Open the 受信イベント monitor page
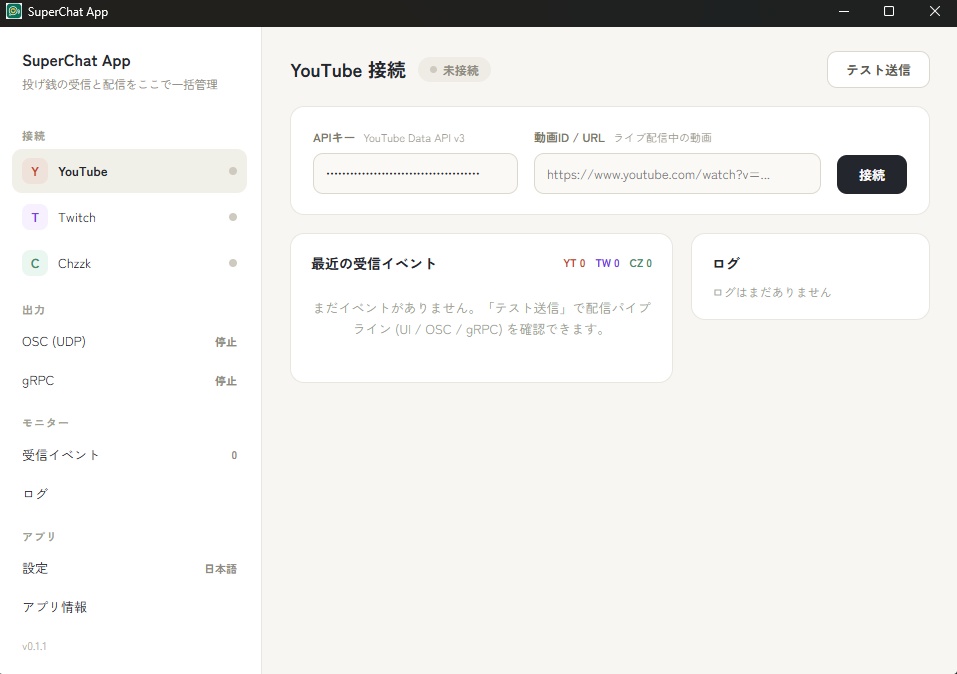The image size is (957, 674). point(129,455)
